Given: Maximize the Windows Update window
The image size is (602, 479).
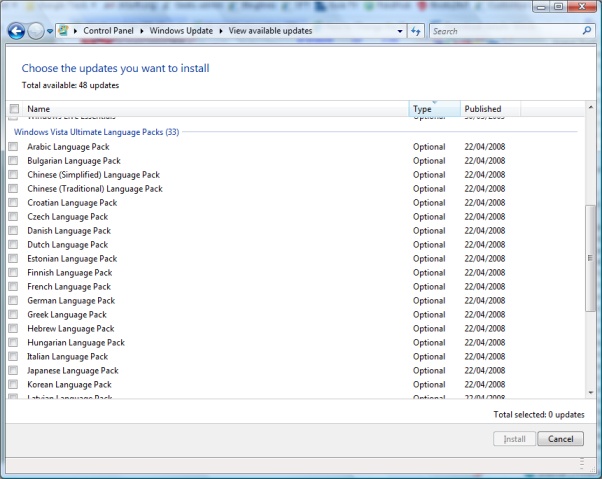Looking at the screenshot, I should [559, 7].
